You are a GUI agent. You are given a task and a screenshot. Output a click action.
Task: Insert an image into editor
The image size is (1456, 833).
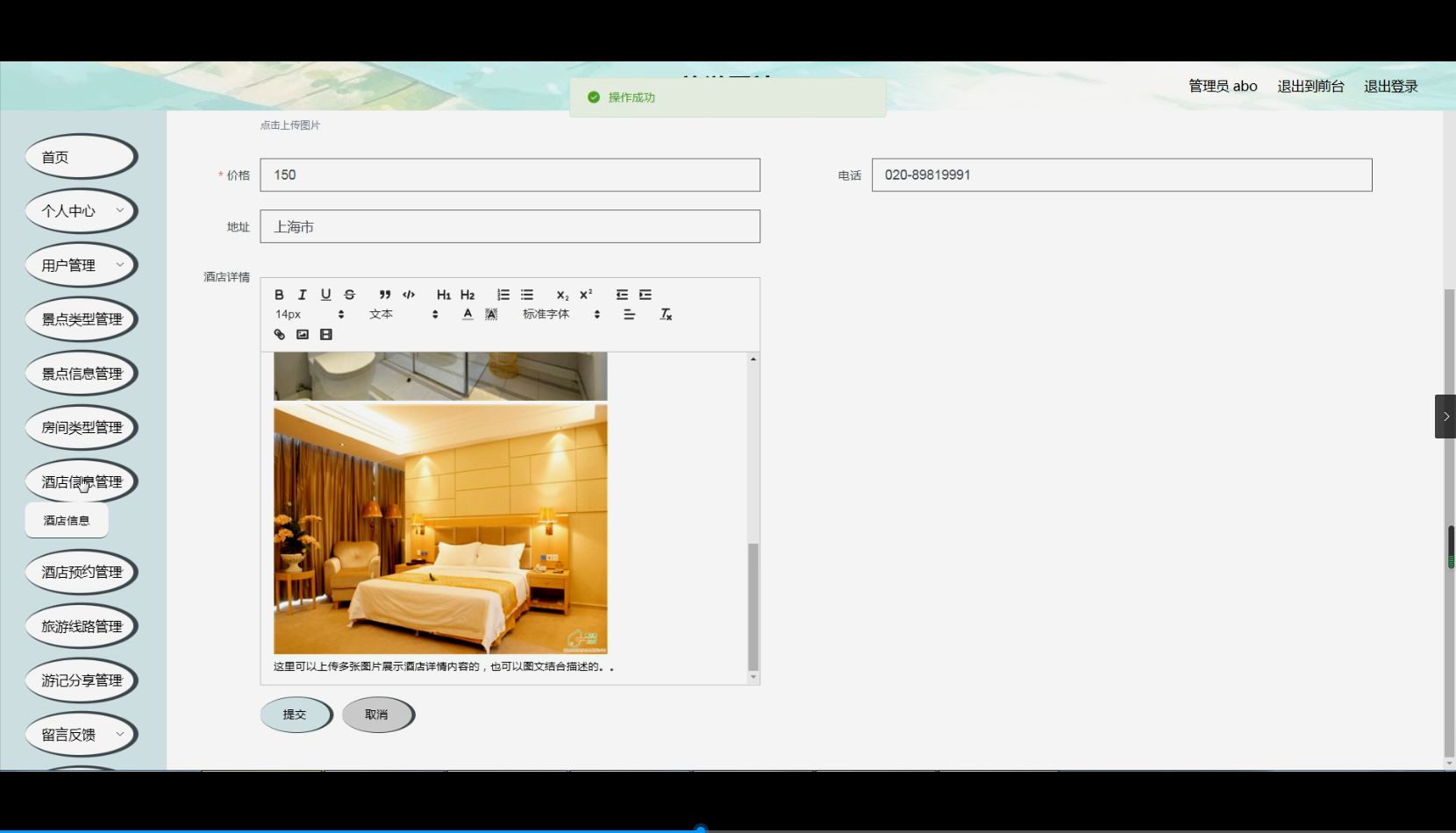click(303, 334)
